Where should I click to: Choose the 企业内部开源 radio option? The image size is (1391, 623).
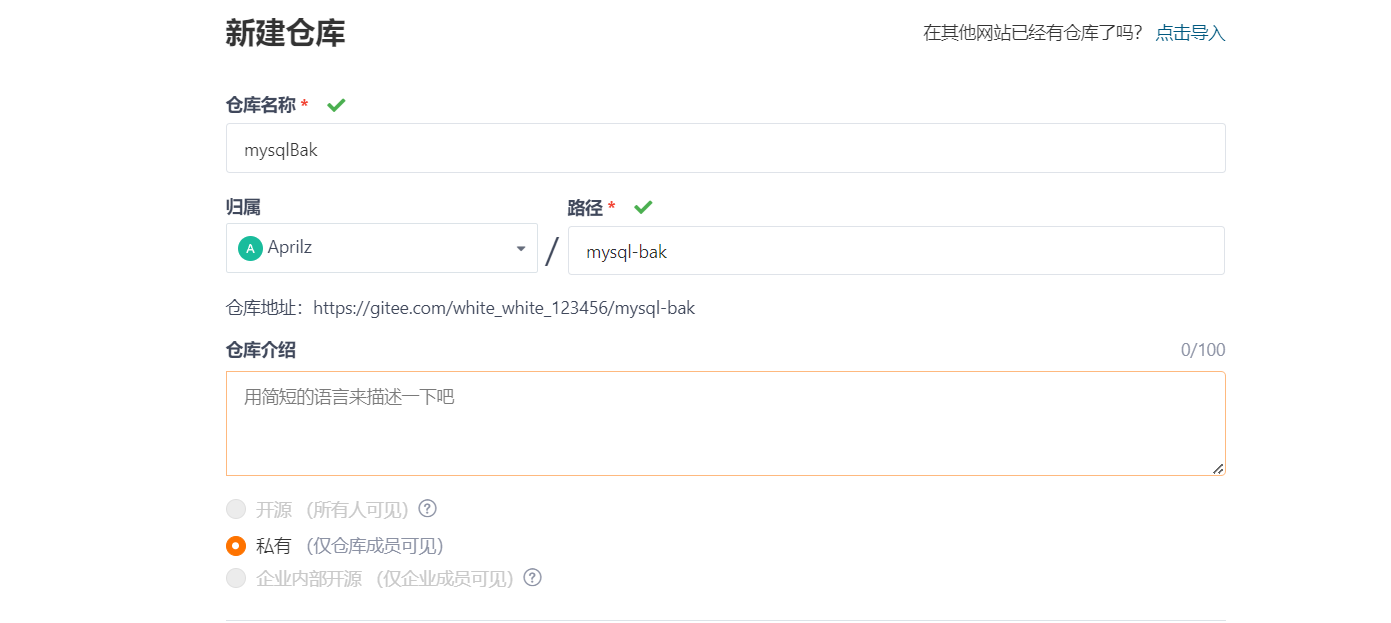click(236, 578)
